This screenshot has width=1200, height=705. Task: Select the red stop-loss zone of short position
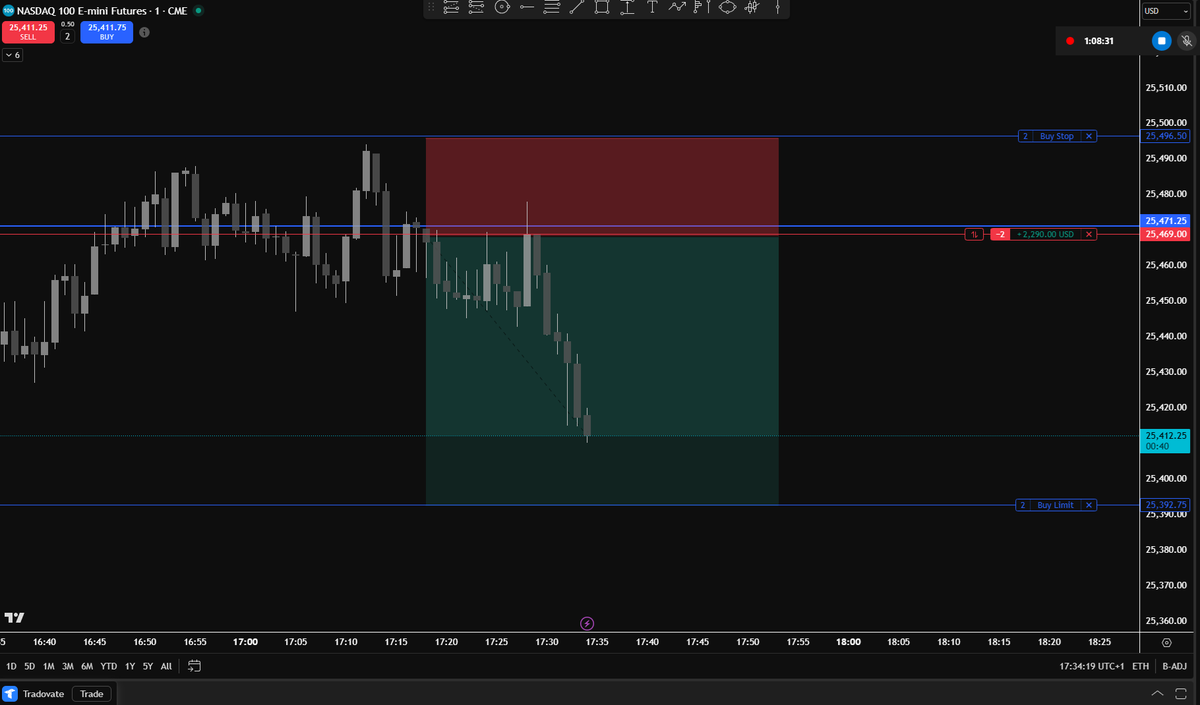click(x=602, y=186)
